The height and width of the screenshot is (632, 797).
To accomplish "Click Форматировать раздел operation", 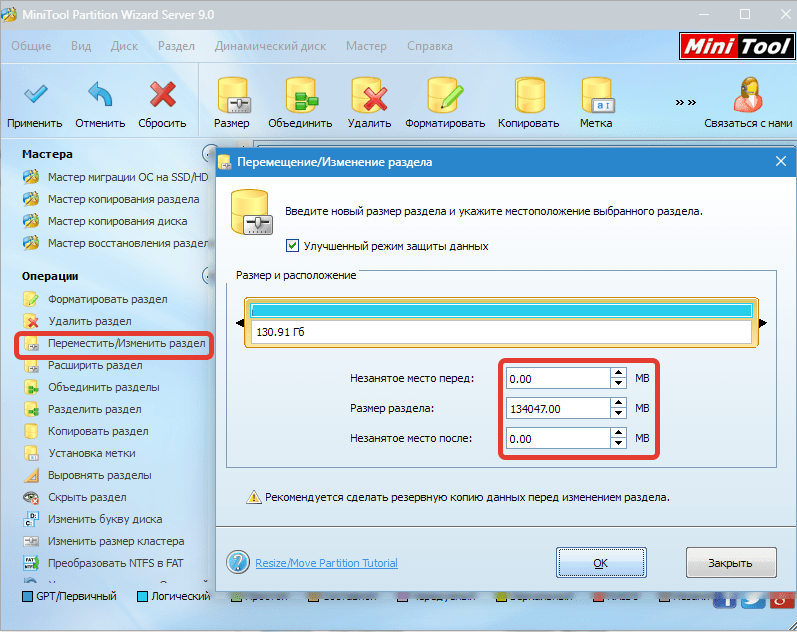I will coord(95,299).
